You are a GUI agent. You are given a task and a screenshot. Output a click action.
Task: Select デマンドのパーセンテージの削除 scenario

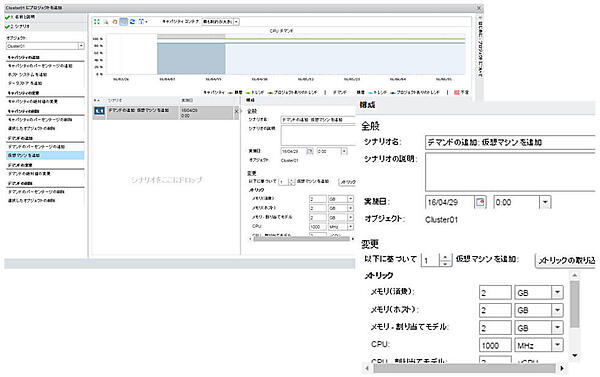click(x=37, y=192)
